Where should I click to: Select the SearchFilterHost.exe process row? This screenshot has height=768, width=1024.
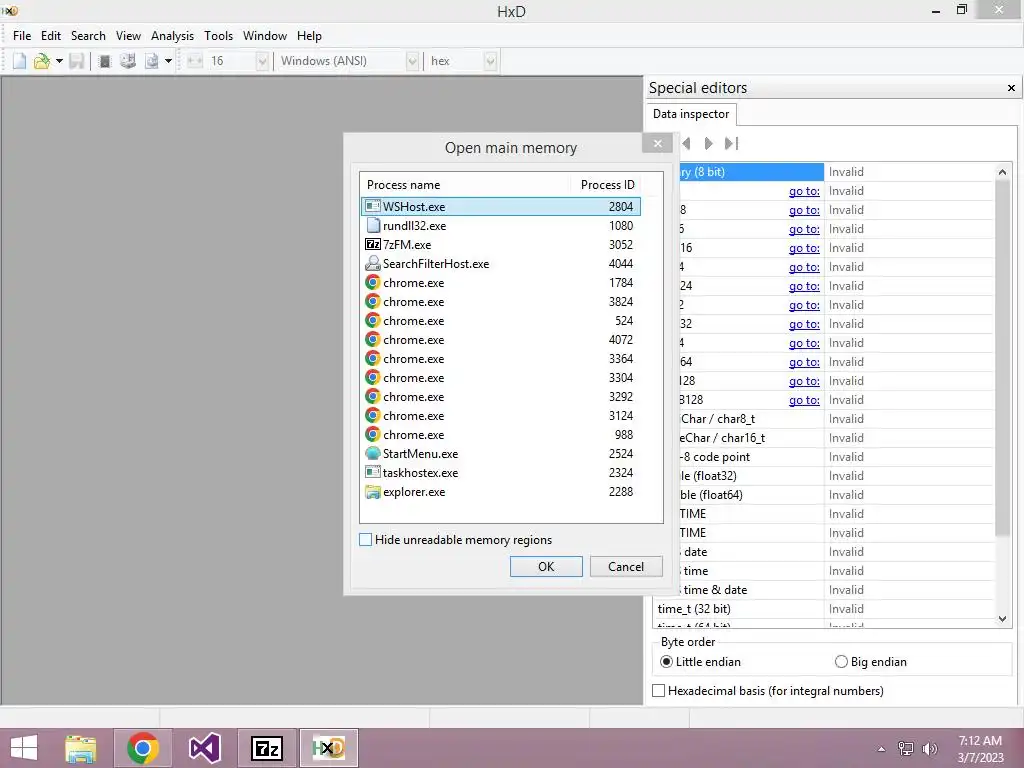501,263
